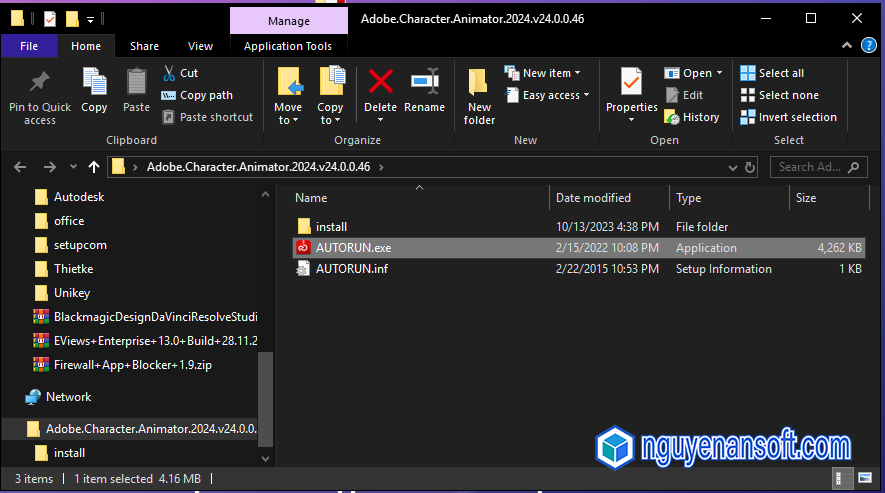Click the Search box
Image resolution: width=885 pixels, height=493 pixels.
coord(818,167)
